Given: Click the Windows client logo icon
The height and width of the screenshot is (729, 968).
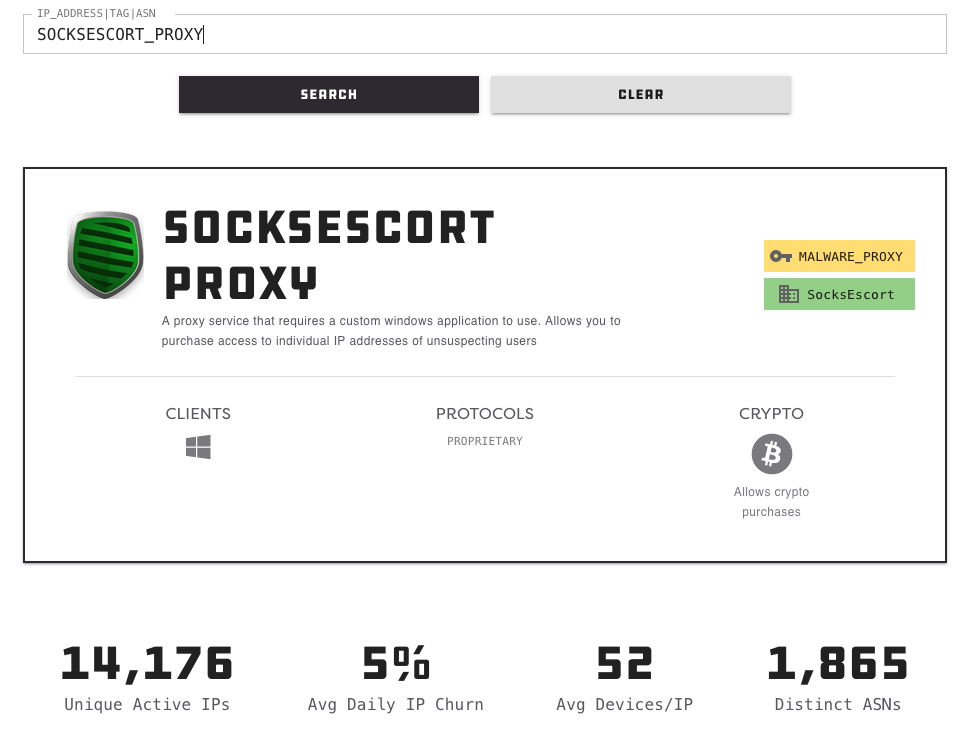Looking at the screenshot, I should (198, 447).
